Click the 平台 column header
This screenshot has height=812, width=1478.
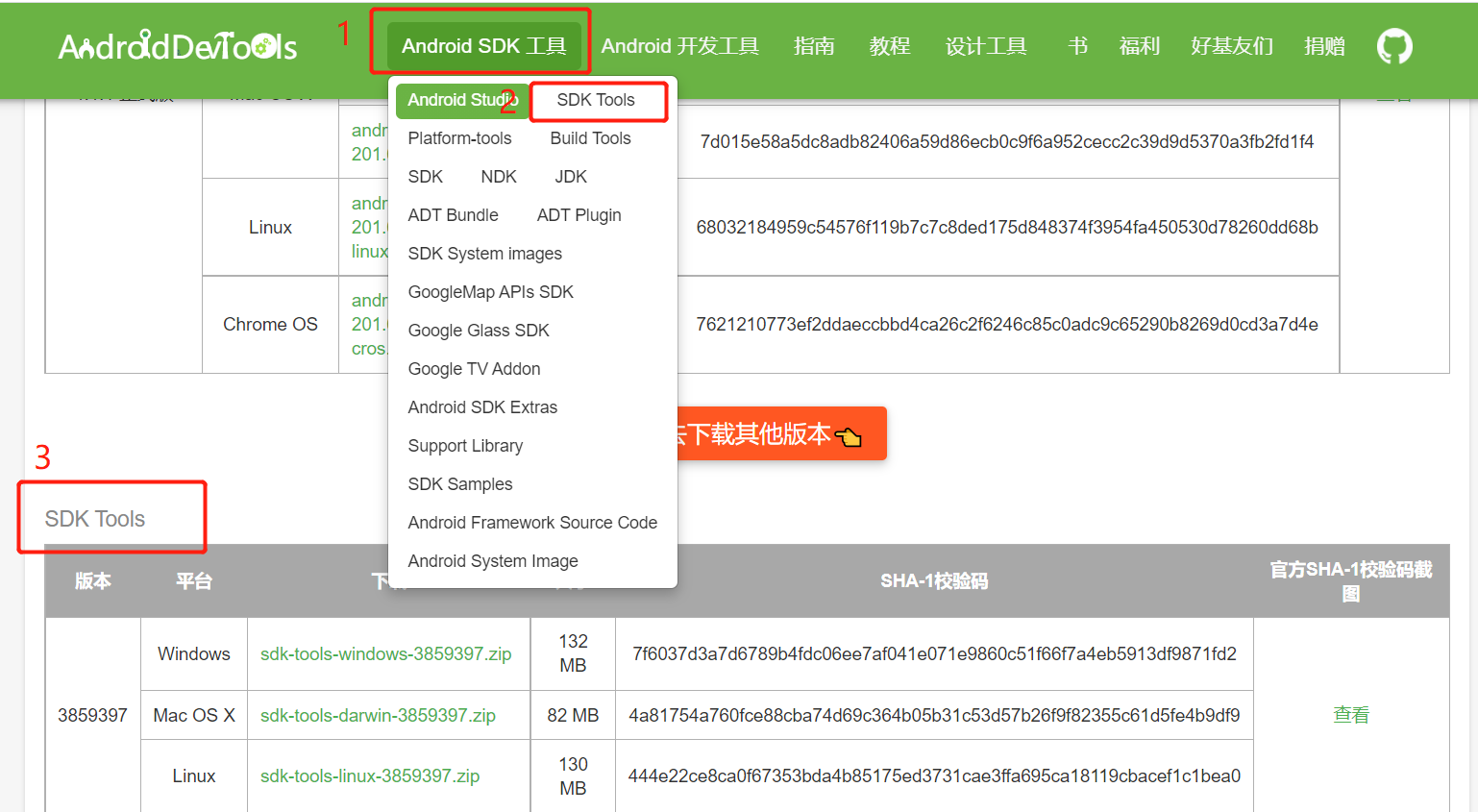(x=194, y=580)
